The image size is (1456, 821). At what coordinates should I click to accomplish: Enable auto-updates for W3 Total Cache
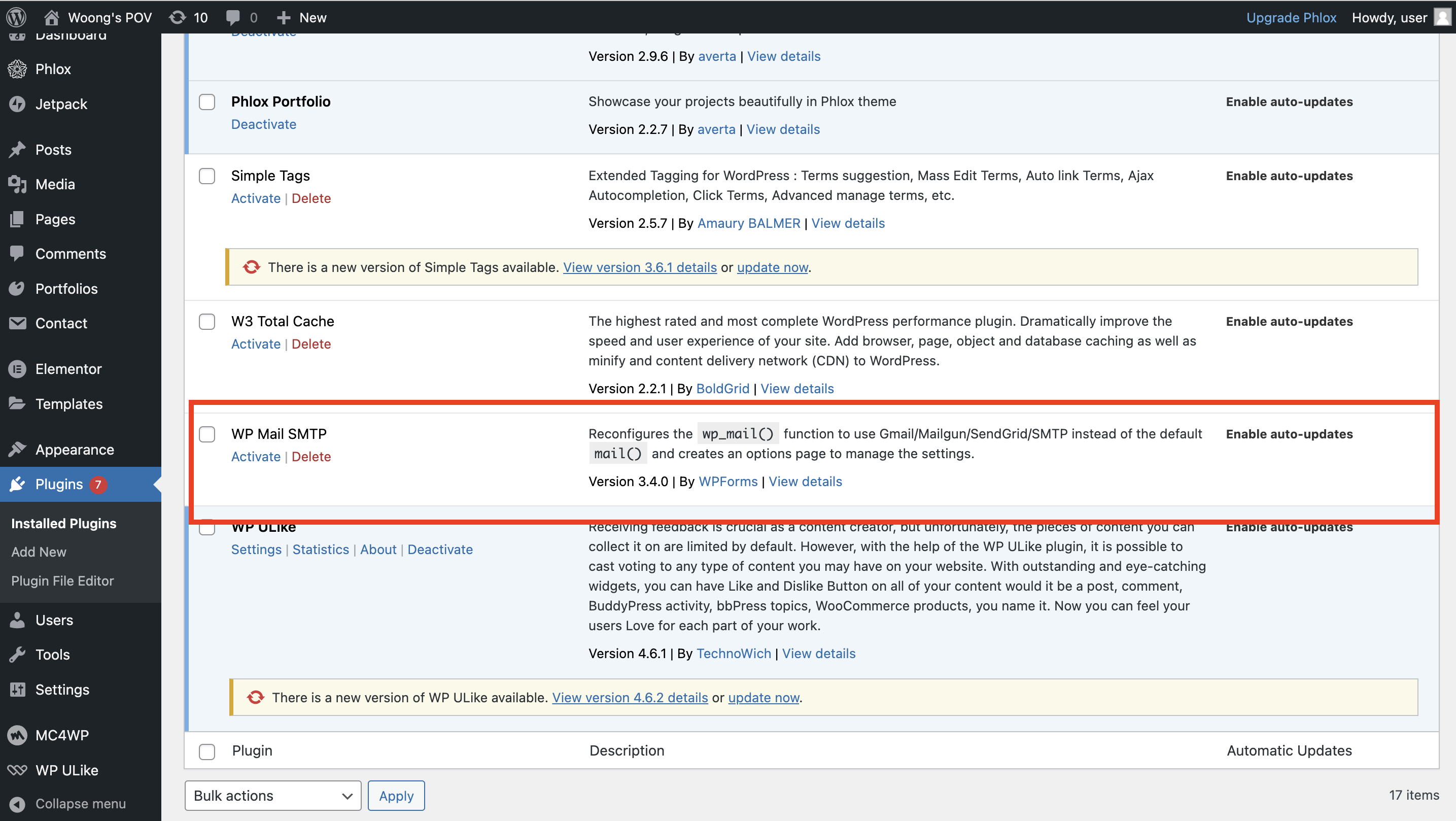click(x=1289, y=321)
